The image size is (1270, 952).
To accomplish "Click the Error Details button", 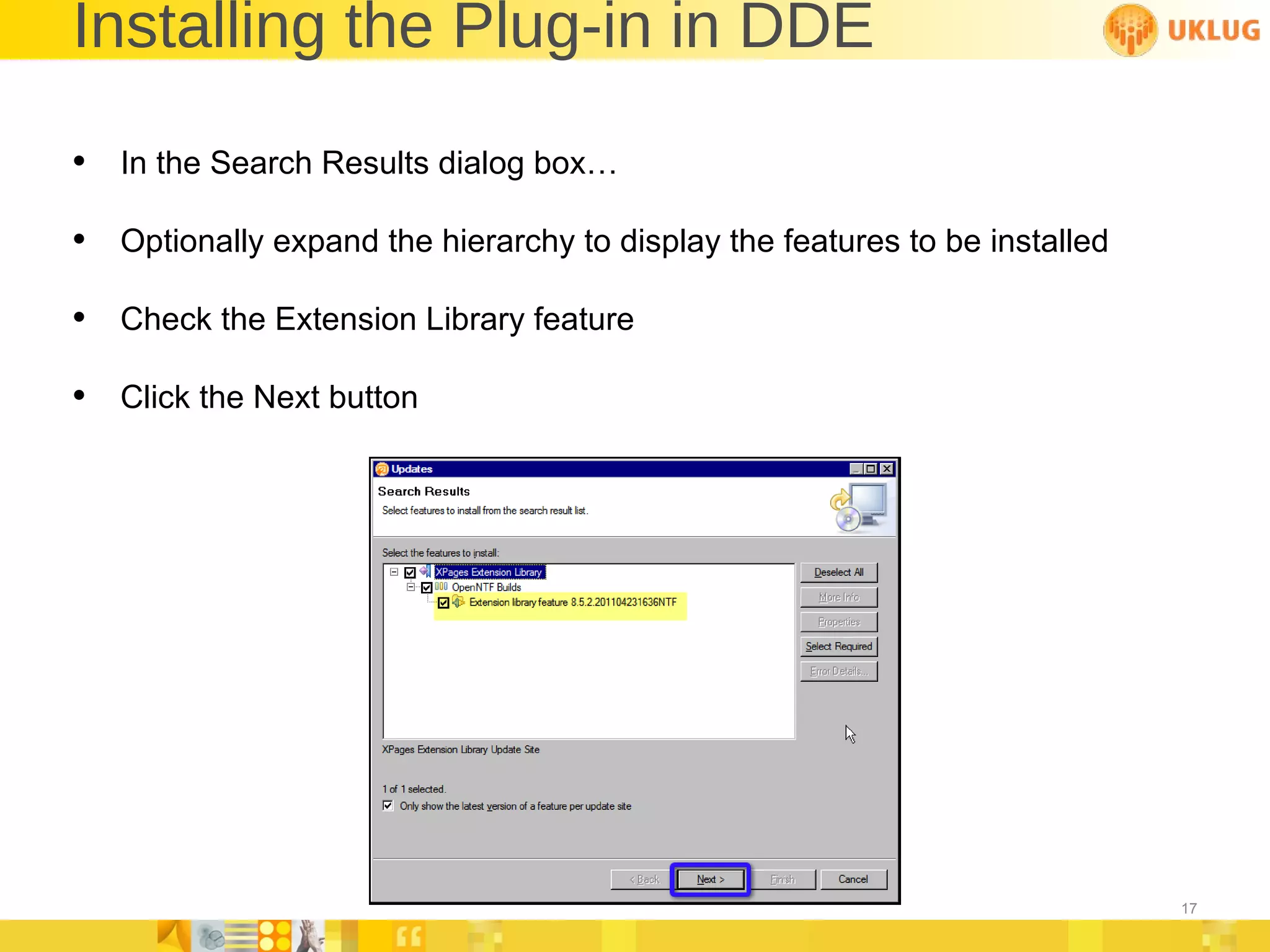I will tap(839, 671).
